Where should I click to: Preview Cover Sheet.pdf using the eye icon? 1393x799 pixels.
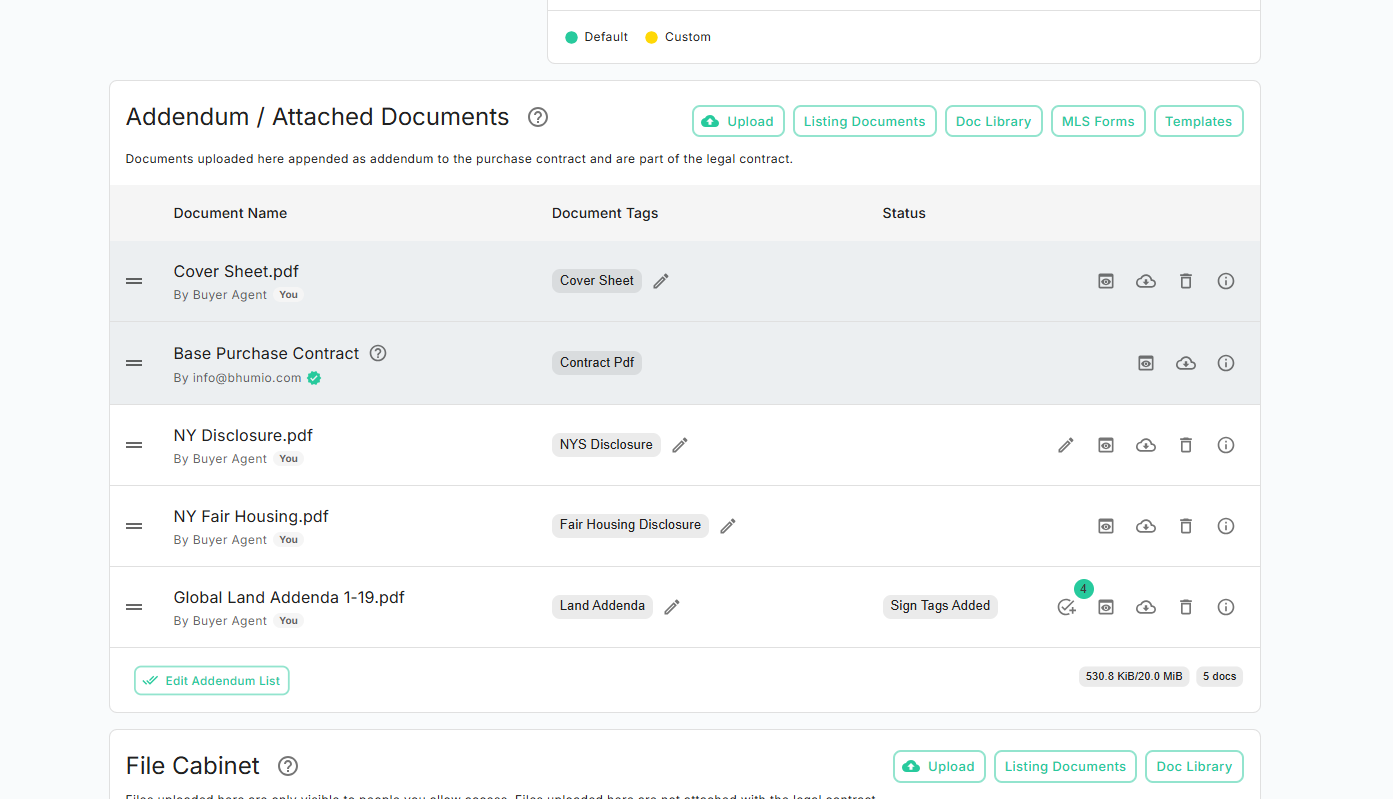click(x=1105, y=281)
